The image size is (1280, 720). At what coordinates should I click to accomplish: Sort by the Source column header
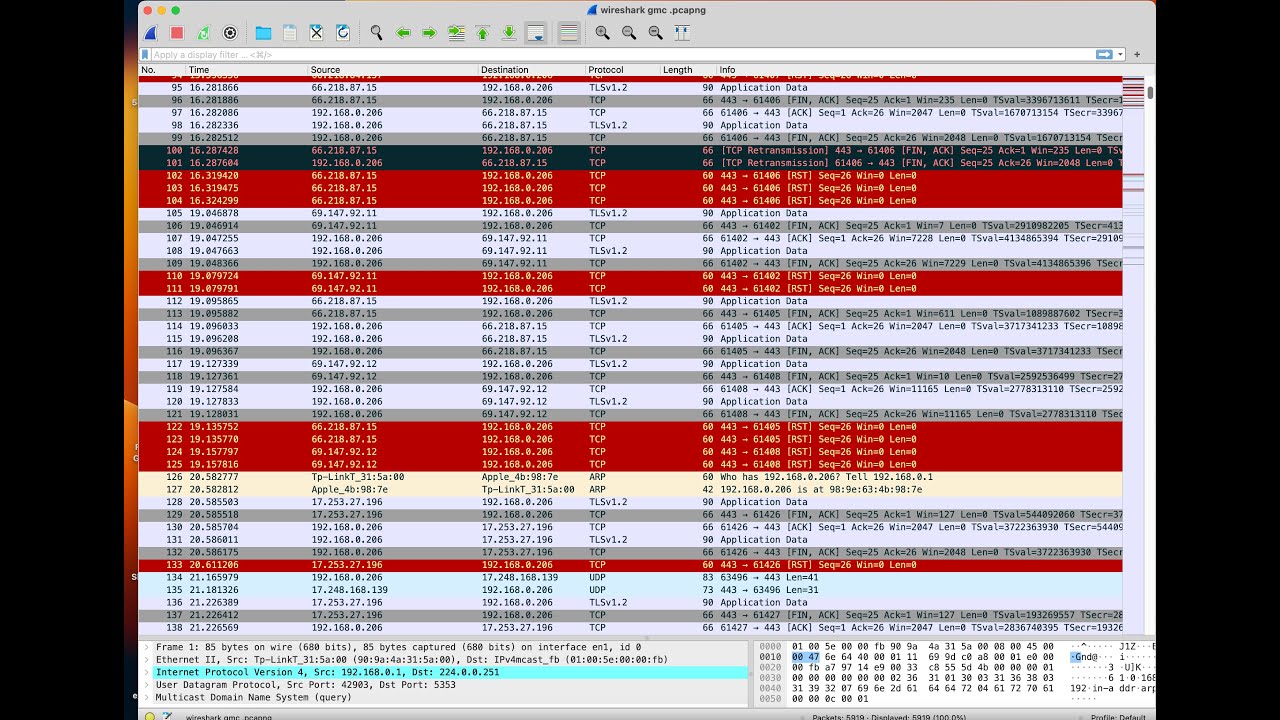tap(393, 70)
